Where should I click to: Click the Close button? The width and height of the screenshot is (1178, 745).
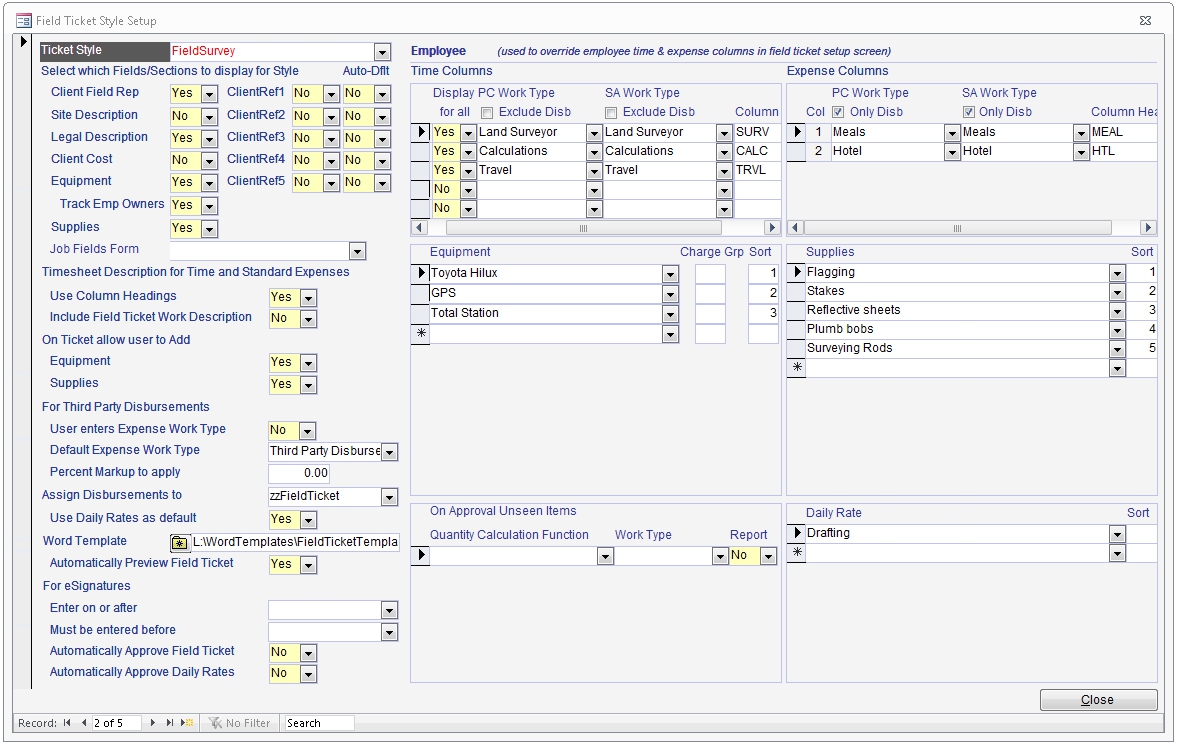click(1098, 700)
